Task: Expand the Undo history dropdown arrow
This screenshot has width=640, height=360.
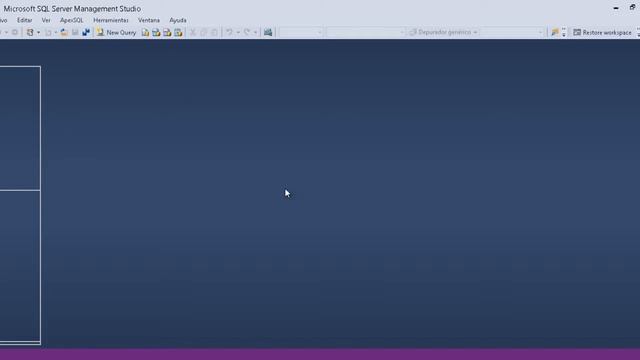Action: pos(238,32)
